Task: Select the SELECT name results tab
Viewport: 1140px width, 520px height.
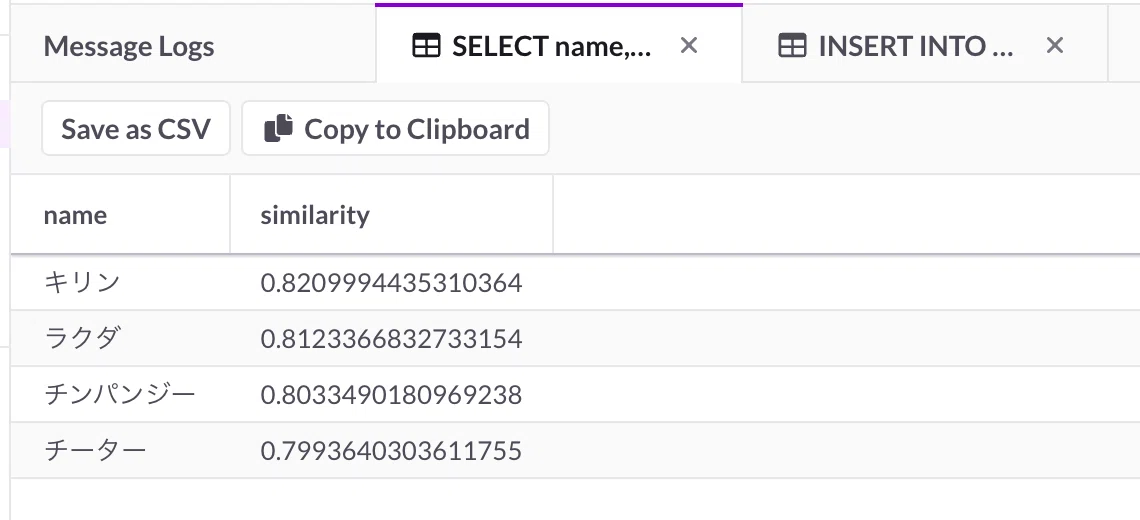Action: coord(559,44)
